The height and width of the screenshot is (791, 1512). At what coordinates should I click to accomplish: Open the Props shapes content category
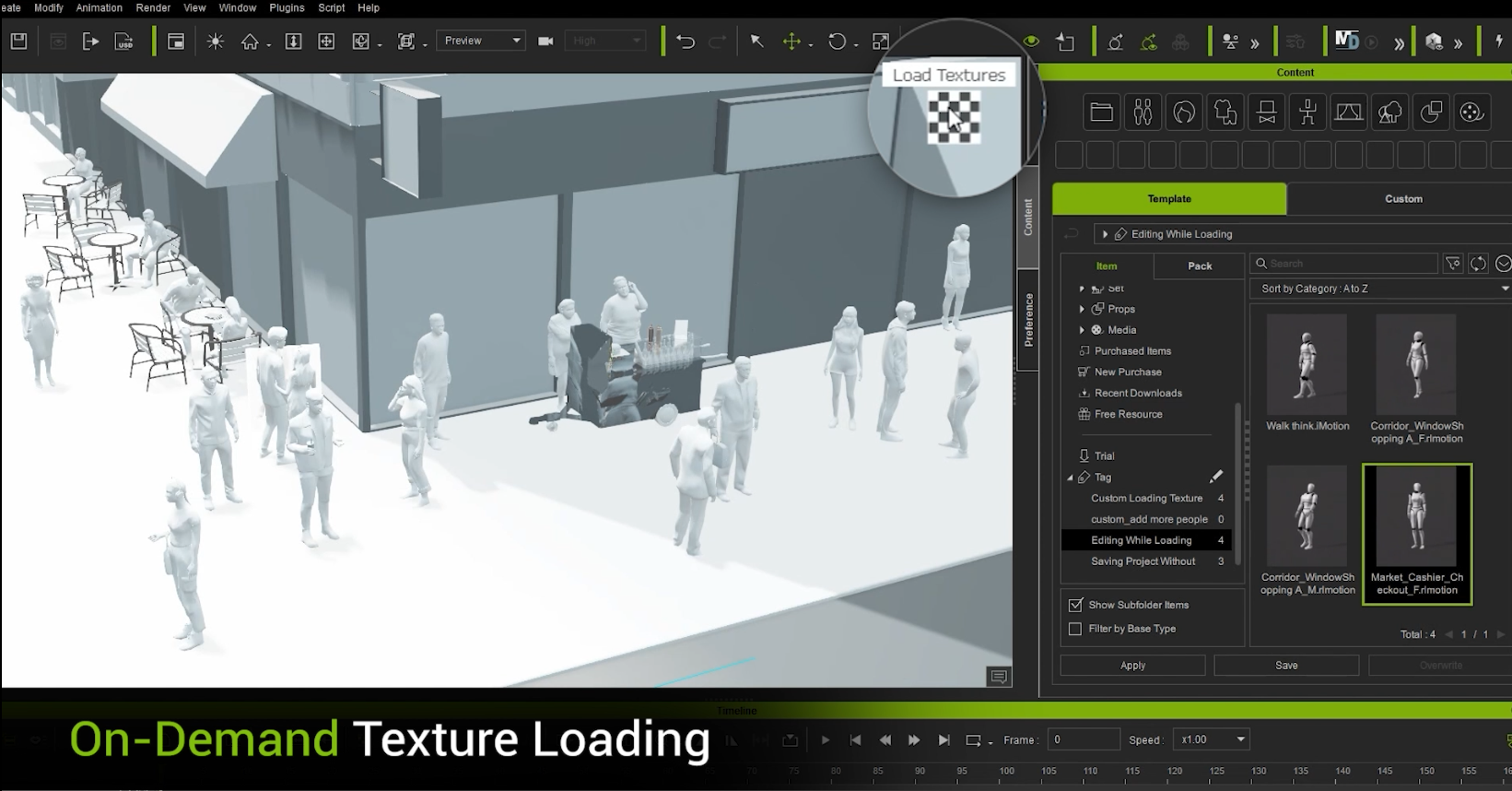pyautogui.click(x=1431, y=112)
